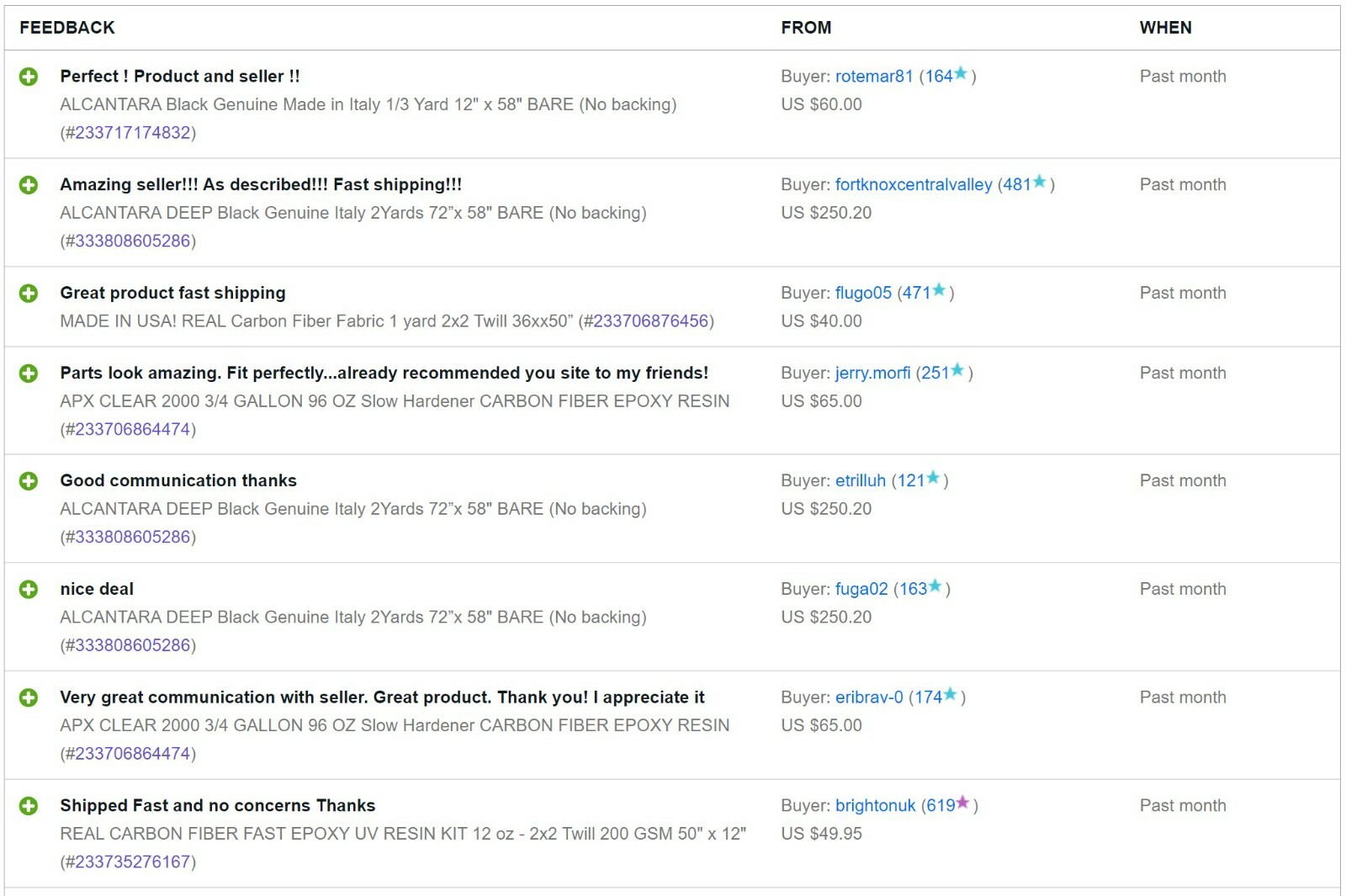Click the WHEN column header
Screen dimensions: 1346x896
click(x=1165, y=28)
